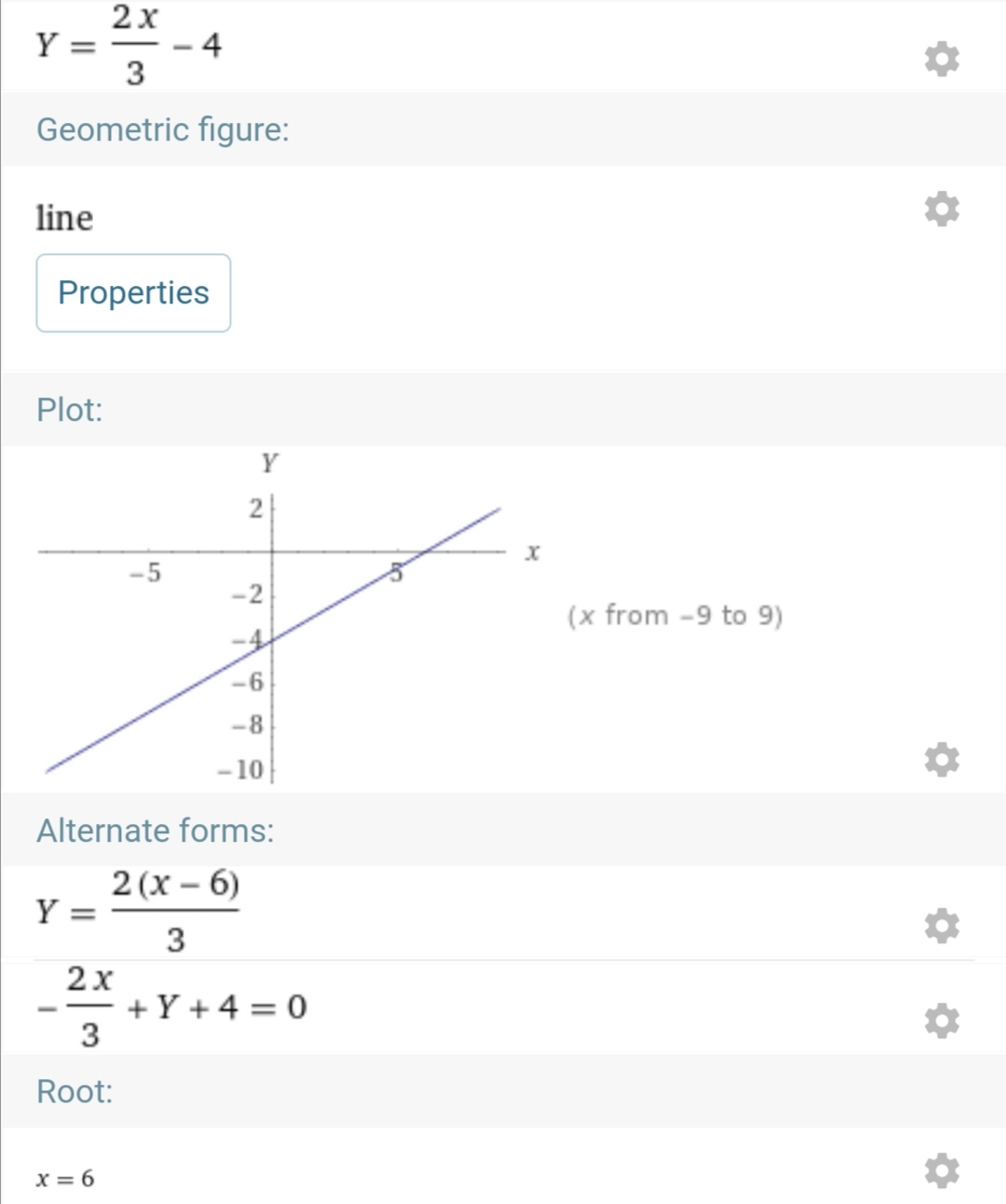
Task: Select the root result x = 6
Action: coord(65,1179)
